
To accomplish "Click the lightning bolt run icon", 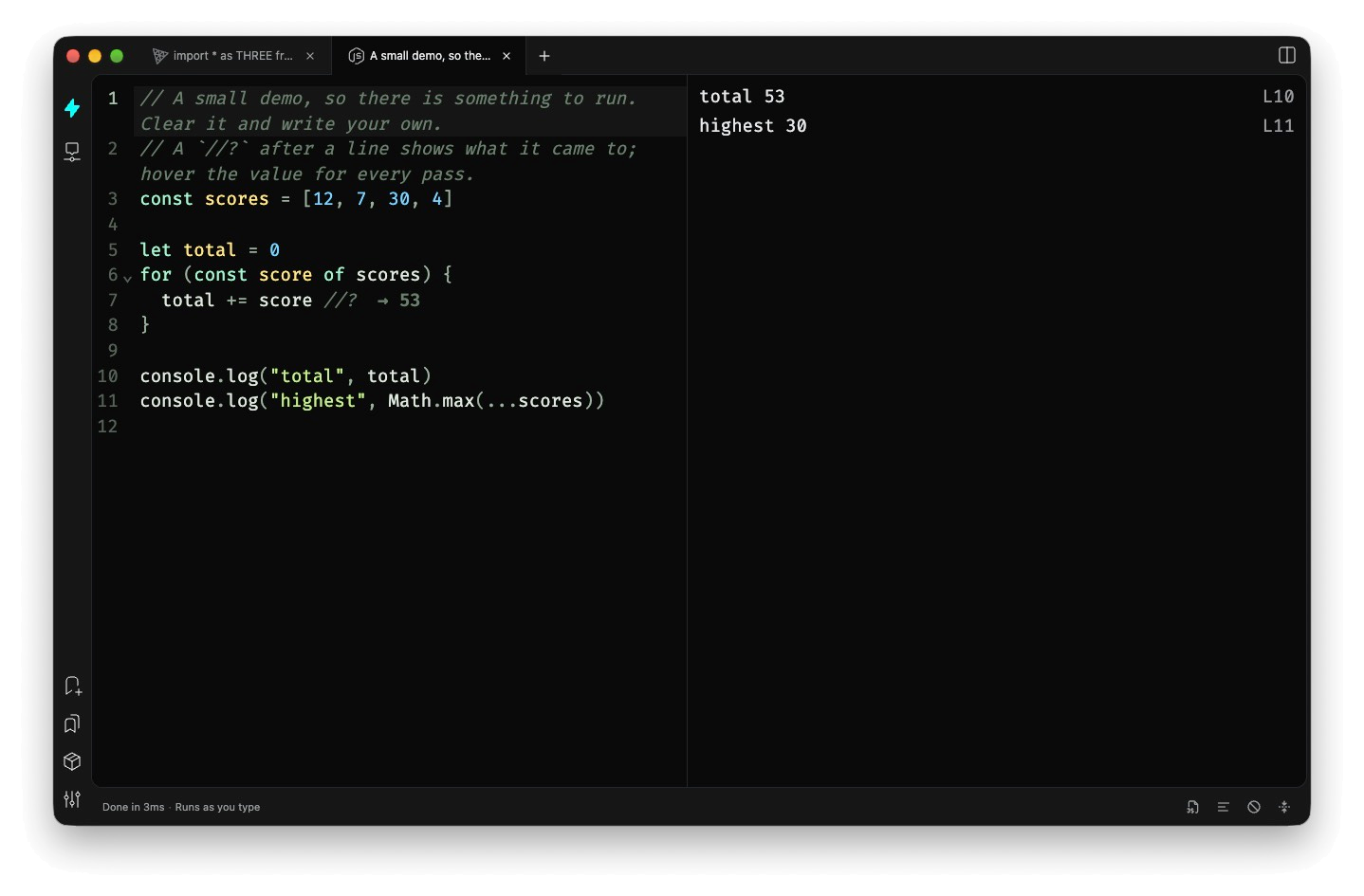I will pos(72,108).
